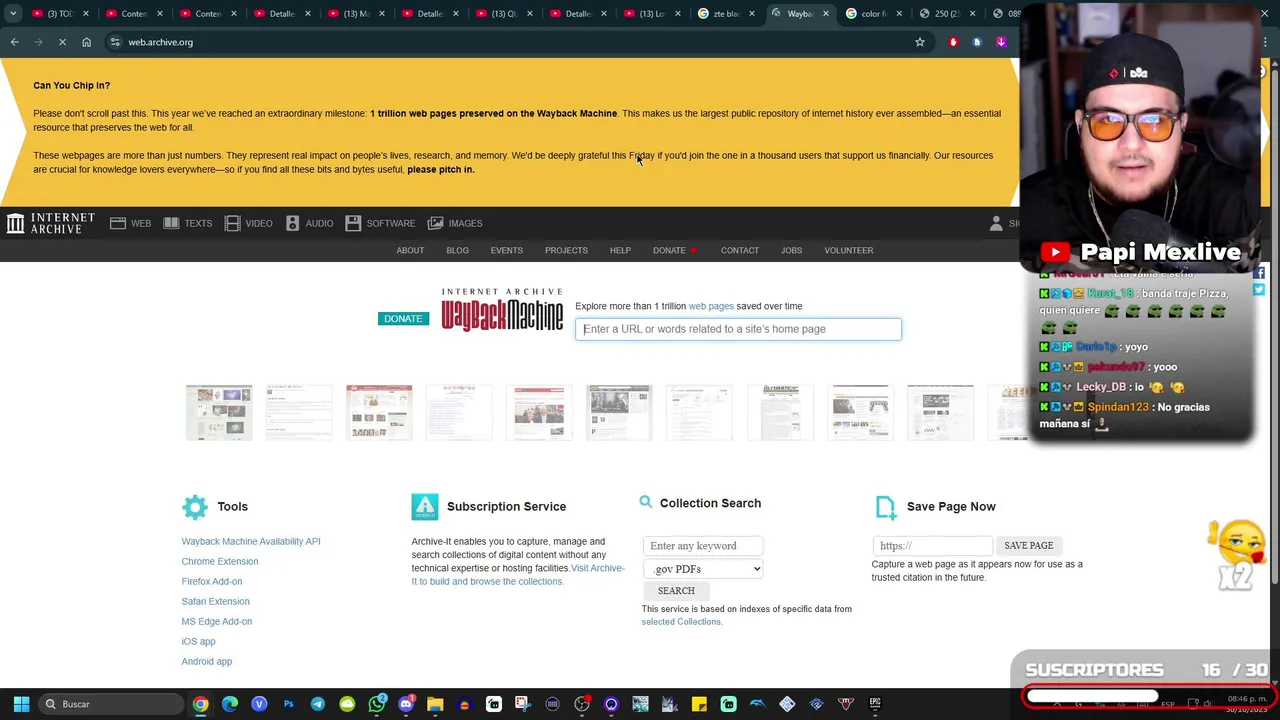1280x720 pixels.
Task: Open the iOS app link
Action: [198, 641]
